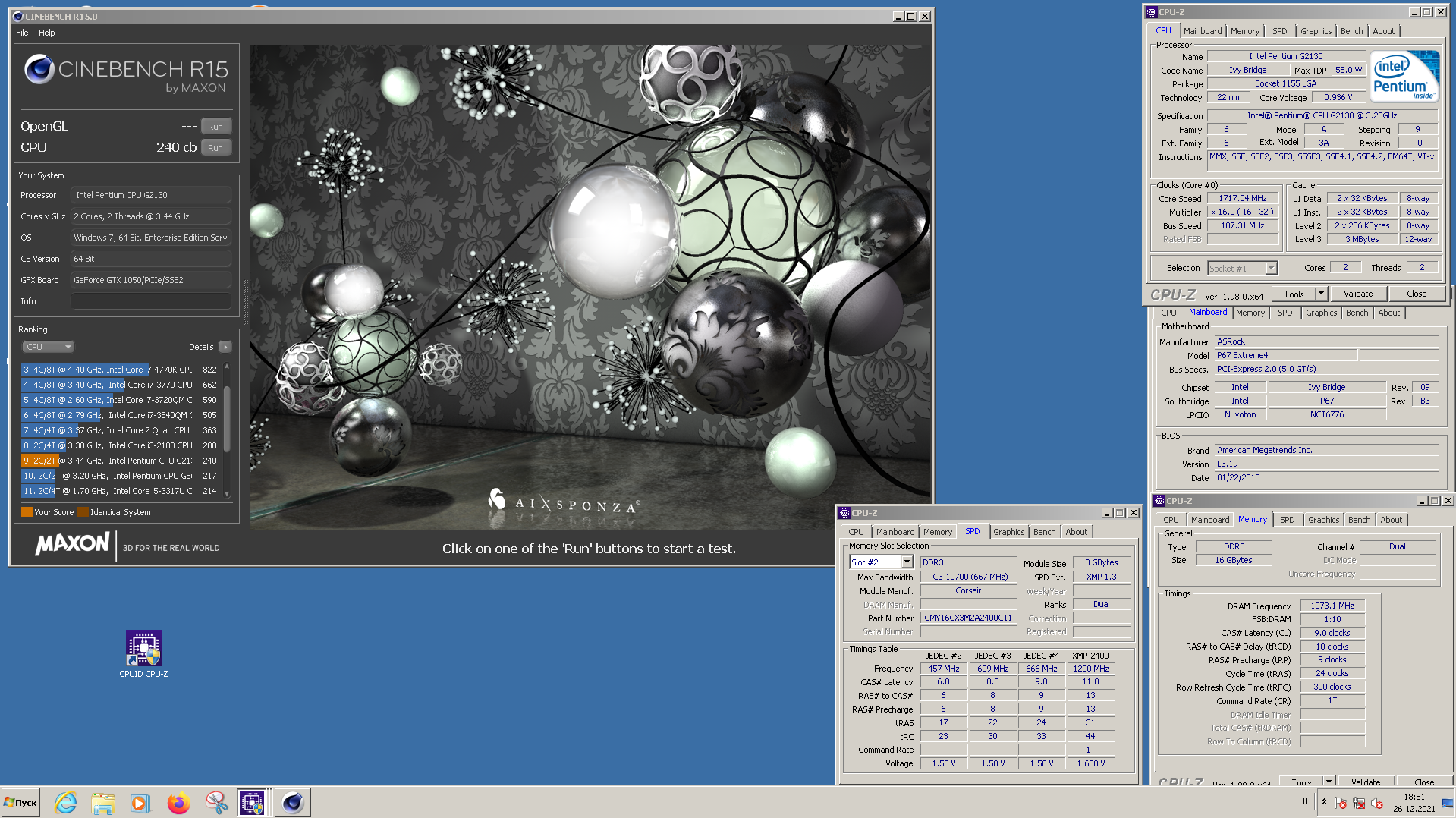Open About tab in top CPU-Z window

pyautogui.click(x=1383, y=31)
